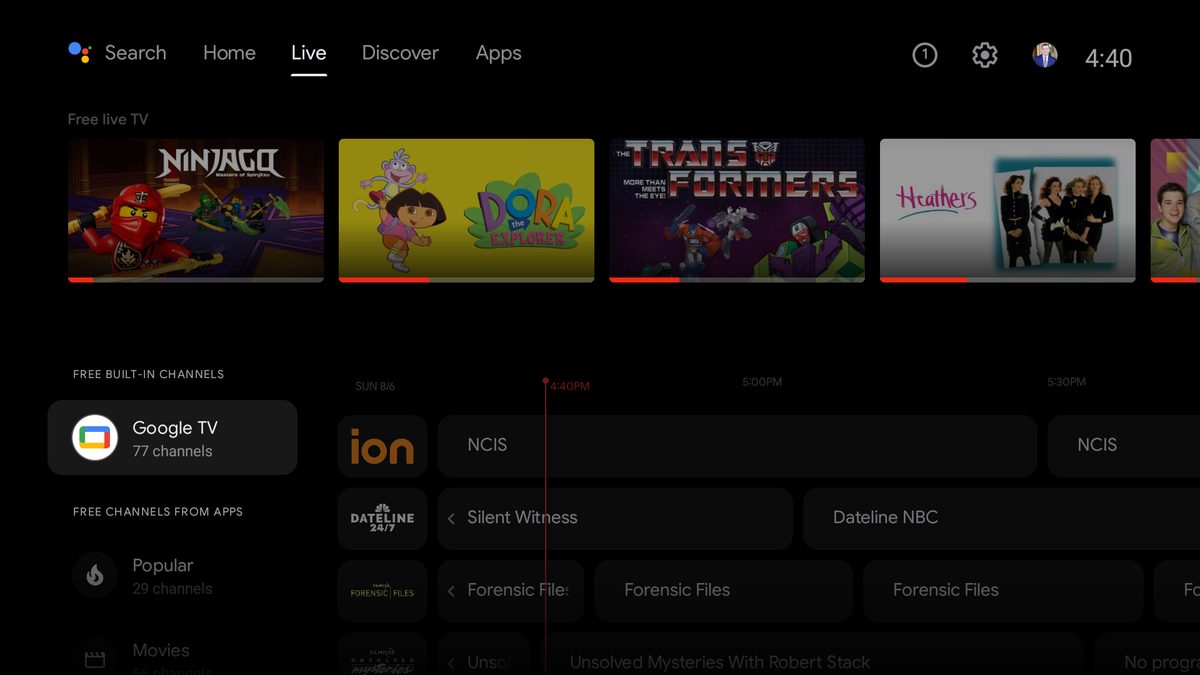Select the Dateline 24/7 channel logo
This screenshot has height=675, width=1200.
click(382, 519)
